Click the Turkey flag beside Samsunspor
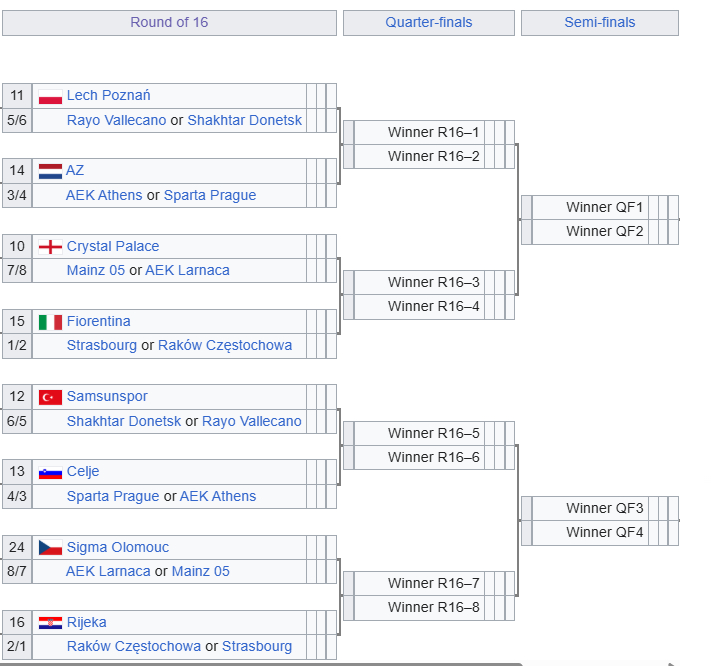Image resolution: width=711 pixels, height=666 pixels. 50,397
